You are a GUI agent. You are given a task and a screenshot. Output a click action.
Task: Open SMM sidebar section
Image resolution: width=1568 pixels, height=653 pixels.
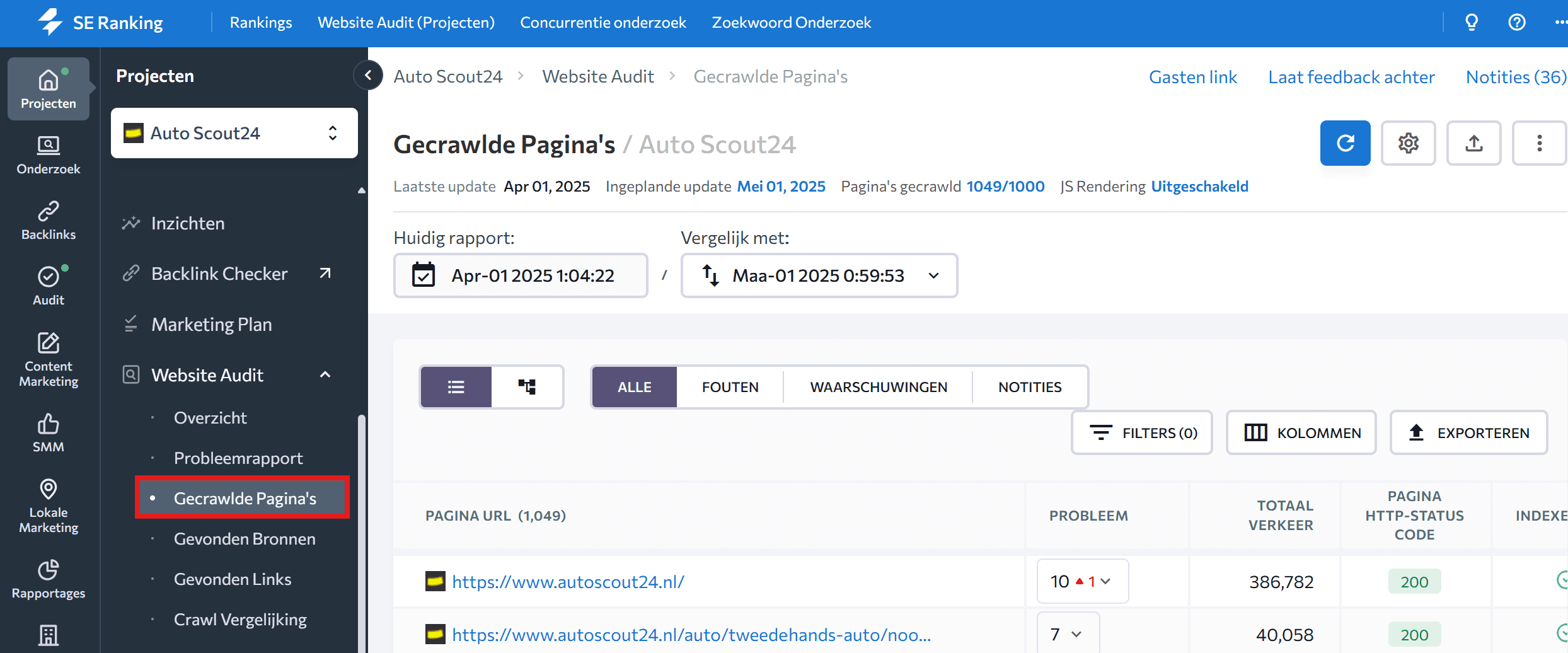coord(49,433)
